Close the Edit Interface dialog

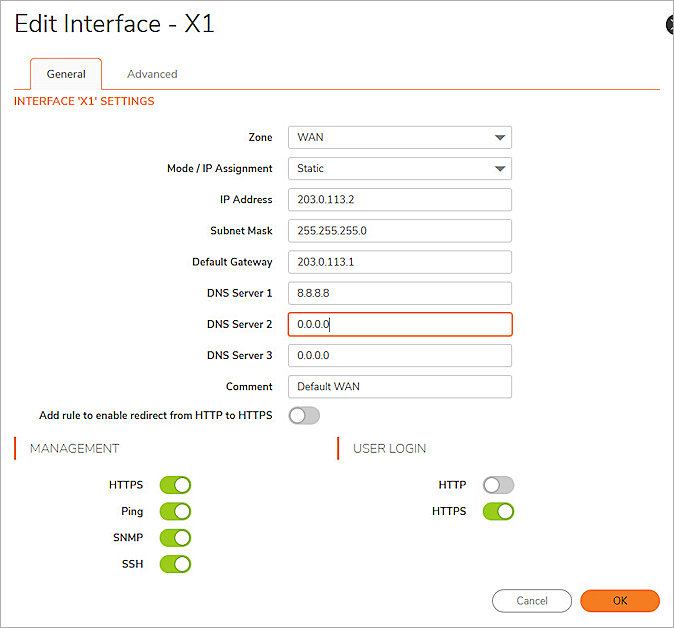point(670,26)
